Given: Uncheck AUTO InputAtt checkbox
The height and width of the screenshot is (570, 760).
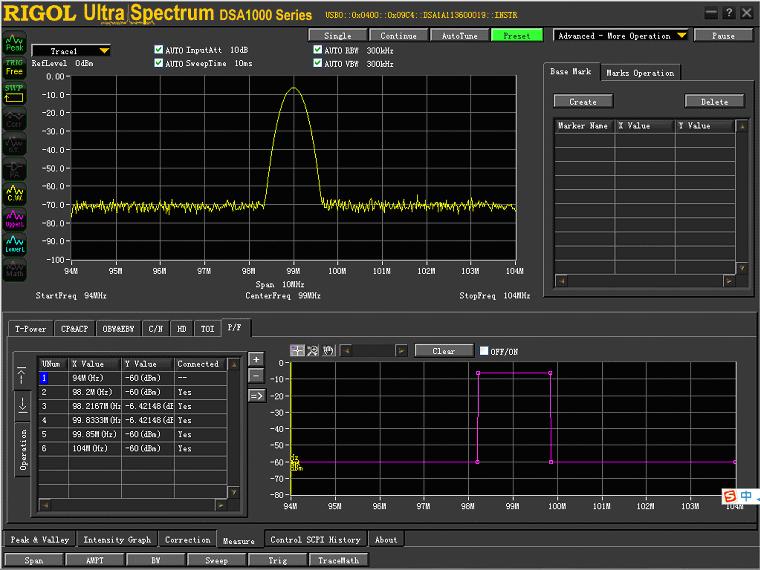Looking at the screenshot, I should pyautogui.click(x=159, y=49).
